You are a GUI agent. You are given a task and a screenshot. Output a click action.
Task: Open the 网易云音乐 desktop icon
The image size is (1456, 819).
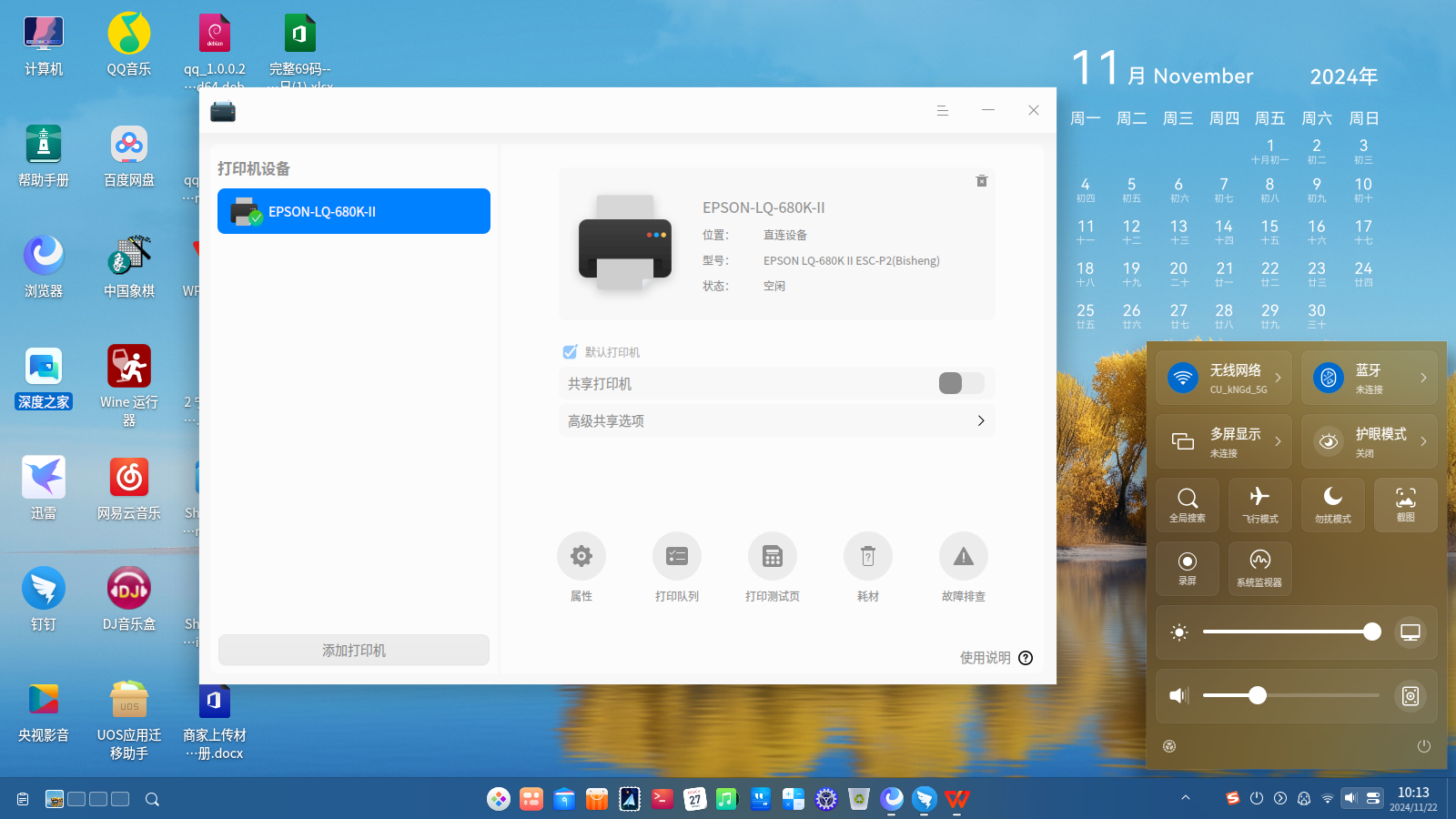(x=129, y=489)
